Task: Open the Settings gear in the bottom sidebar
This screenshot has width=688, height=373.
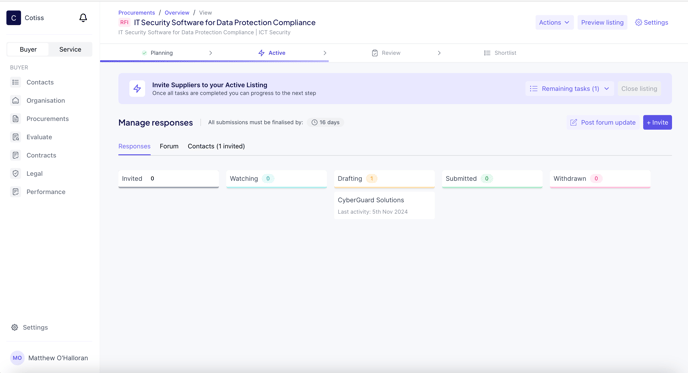Action: pyautogui.click(x=14, y=327)
